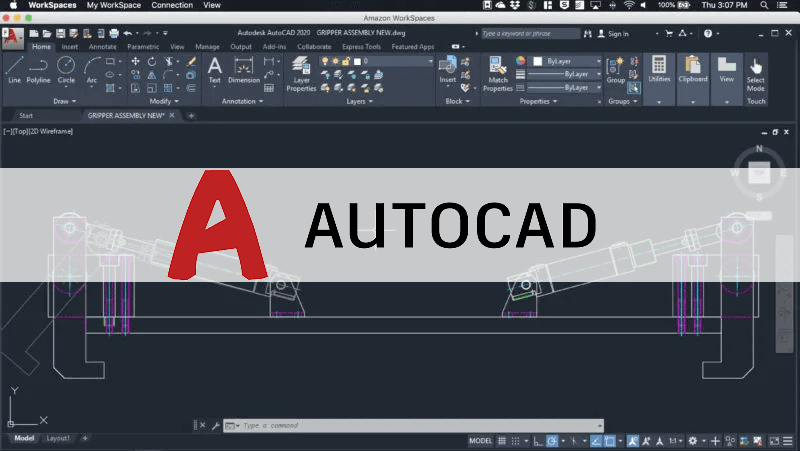800x451 pixels.
Task: Switch to the Parametric ribbon tab
Action: [143, 46]
